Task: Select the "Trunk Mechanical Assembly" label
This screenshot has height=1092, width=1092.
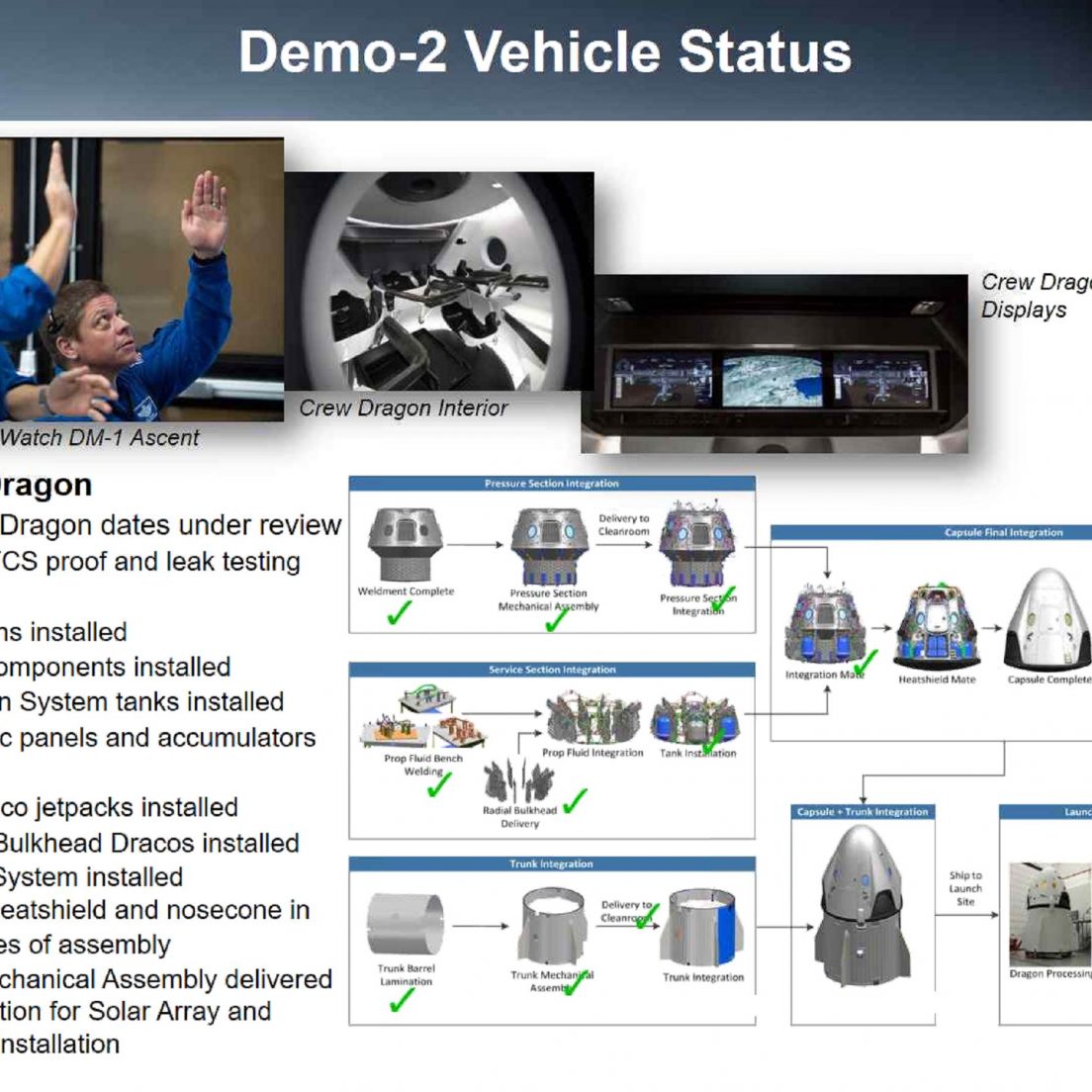Action: [x=552, y=981]
